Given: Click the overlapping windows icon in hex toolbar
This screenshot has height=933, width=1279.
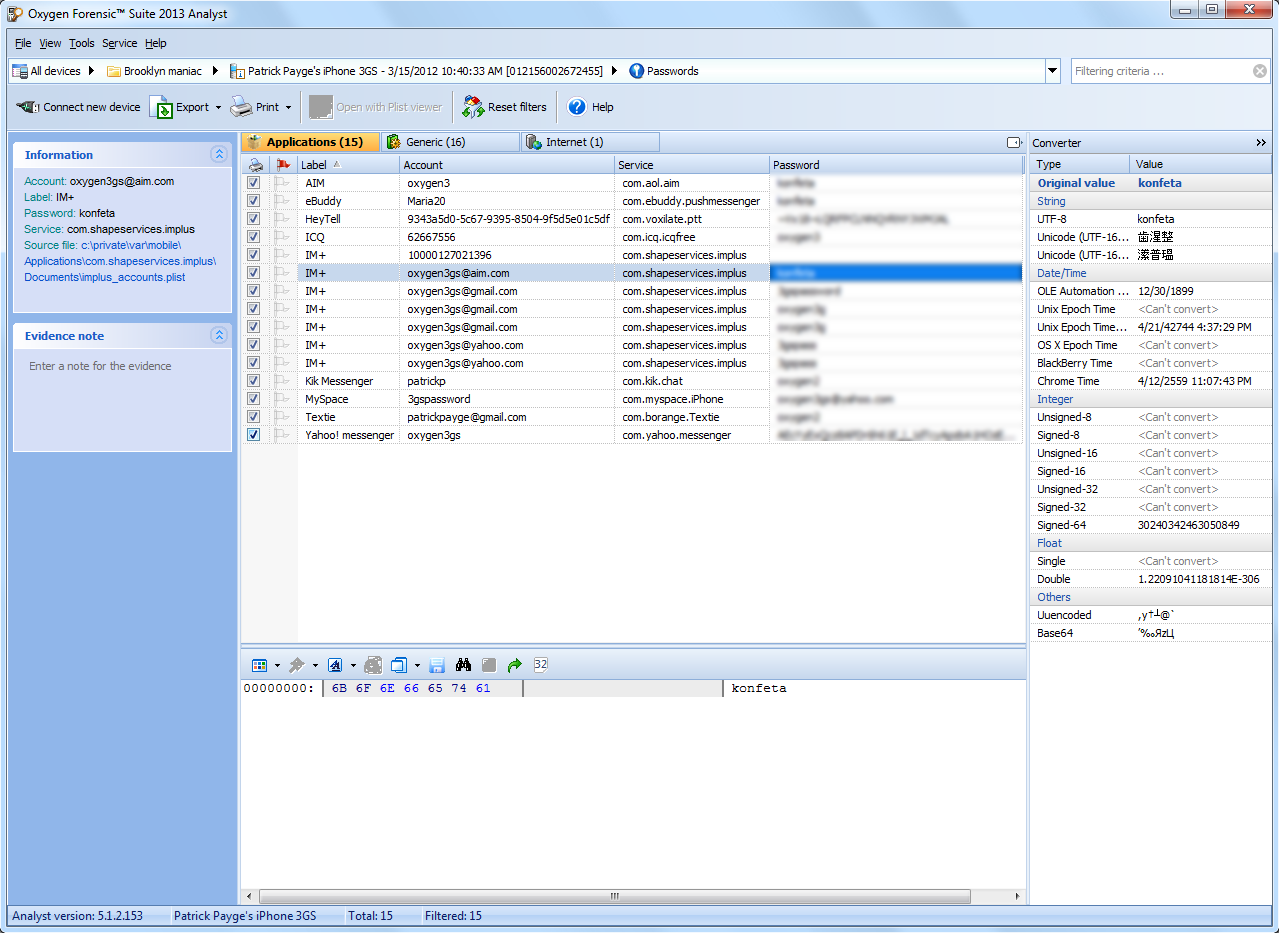Looking at the screenshot, I should (399, 665).
